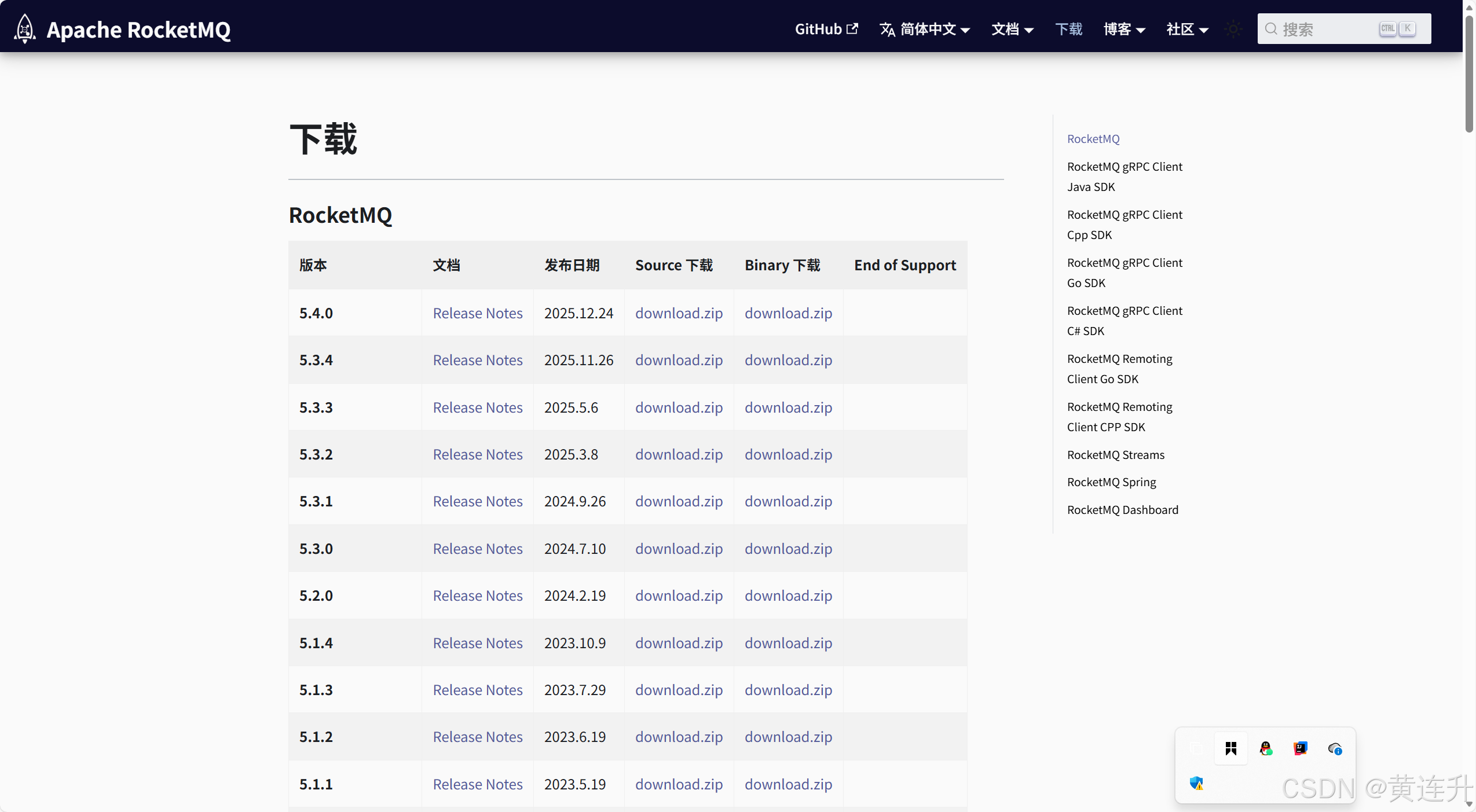Select the 2025.12.24 release date cell

(x=578, y=313)
